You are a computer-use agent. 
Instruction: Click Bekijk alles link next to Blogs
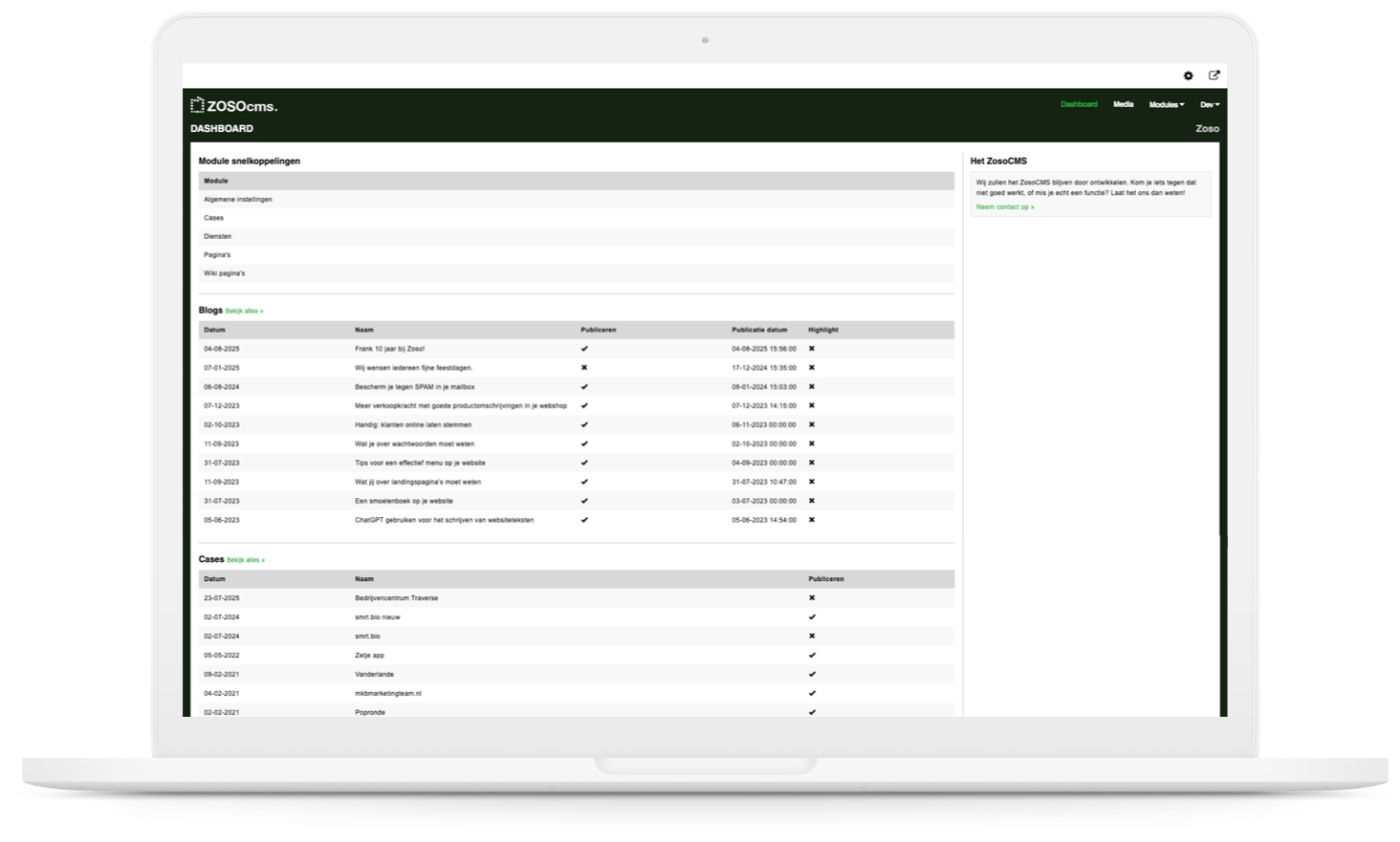click(x=244, y=312)
